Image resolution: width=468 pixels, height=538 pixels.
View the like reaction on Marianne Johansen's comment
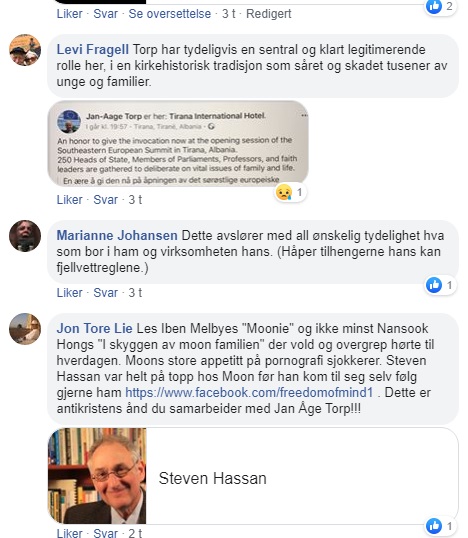pyautogui.click(x=441, y=285)
